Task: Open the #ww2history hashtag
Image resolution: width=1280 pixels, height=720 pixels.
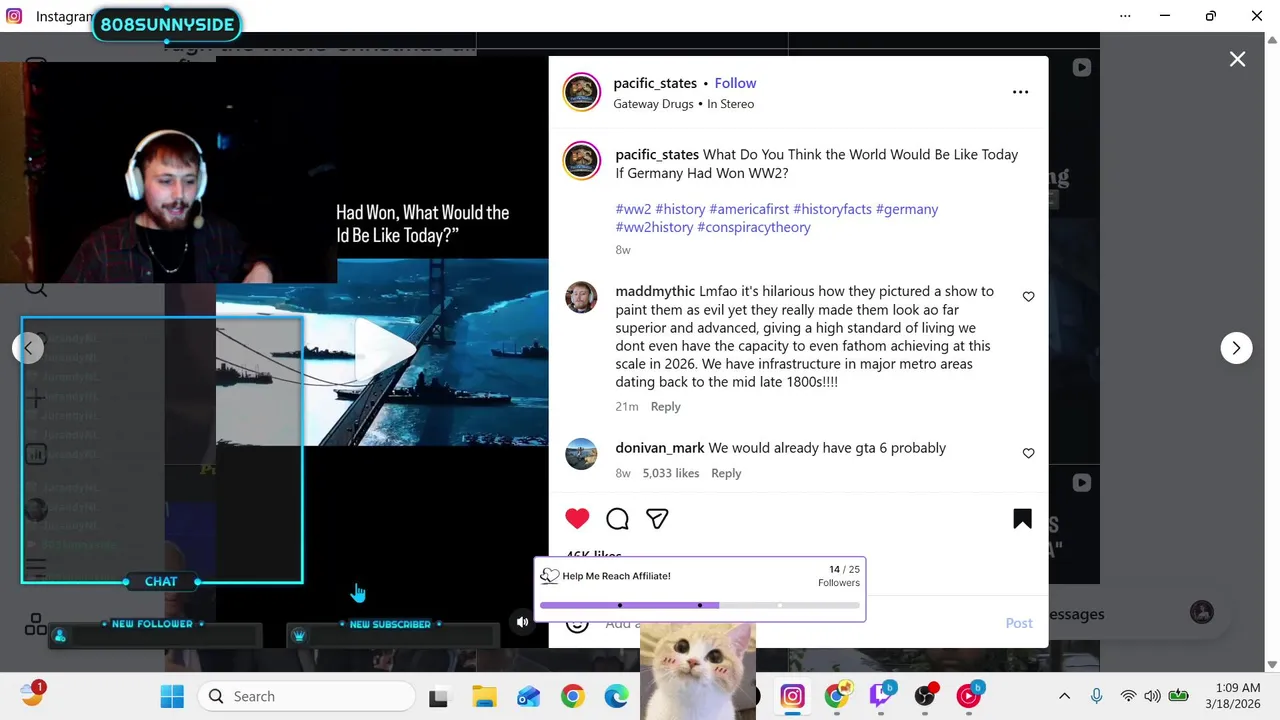Action: point(654,227)
